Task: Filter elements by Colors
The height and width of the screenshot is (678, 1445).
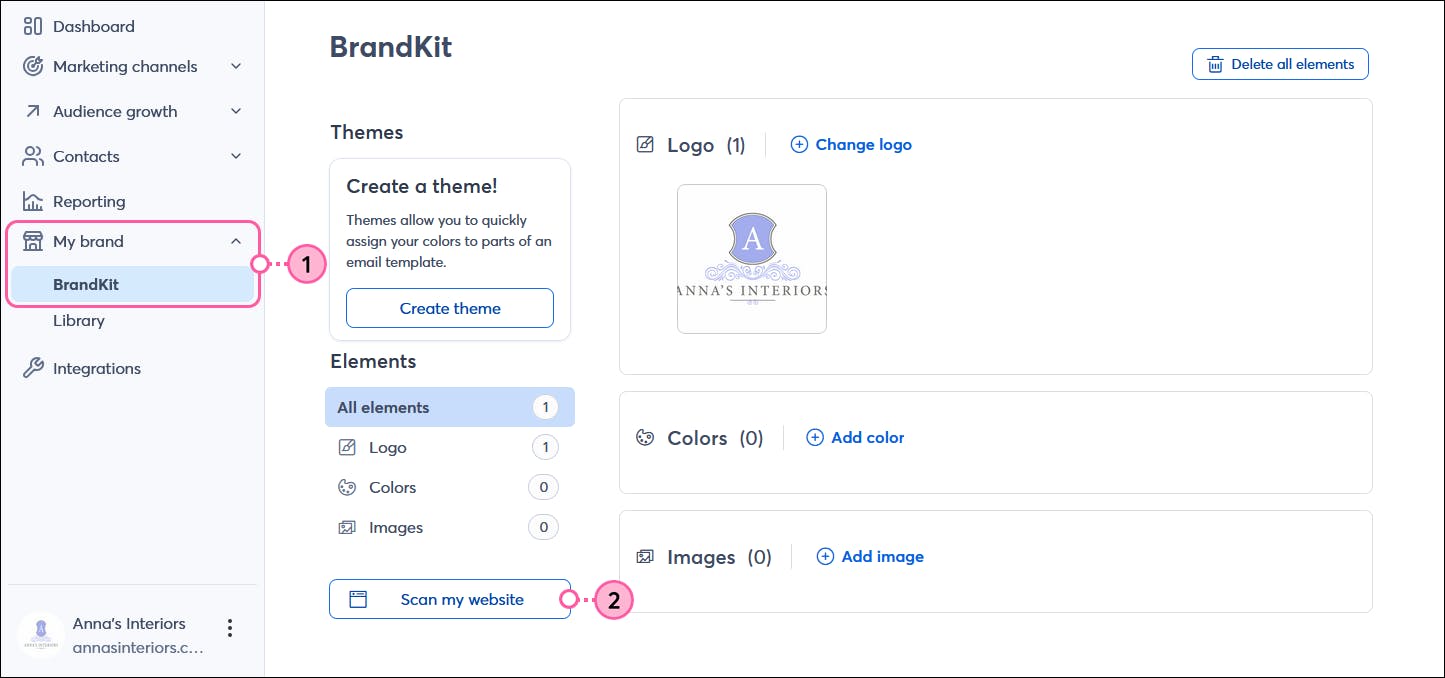Action: tap(392, 487)
